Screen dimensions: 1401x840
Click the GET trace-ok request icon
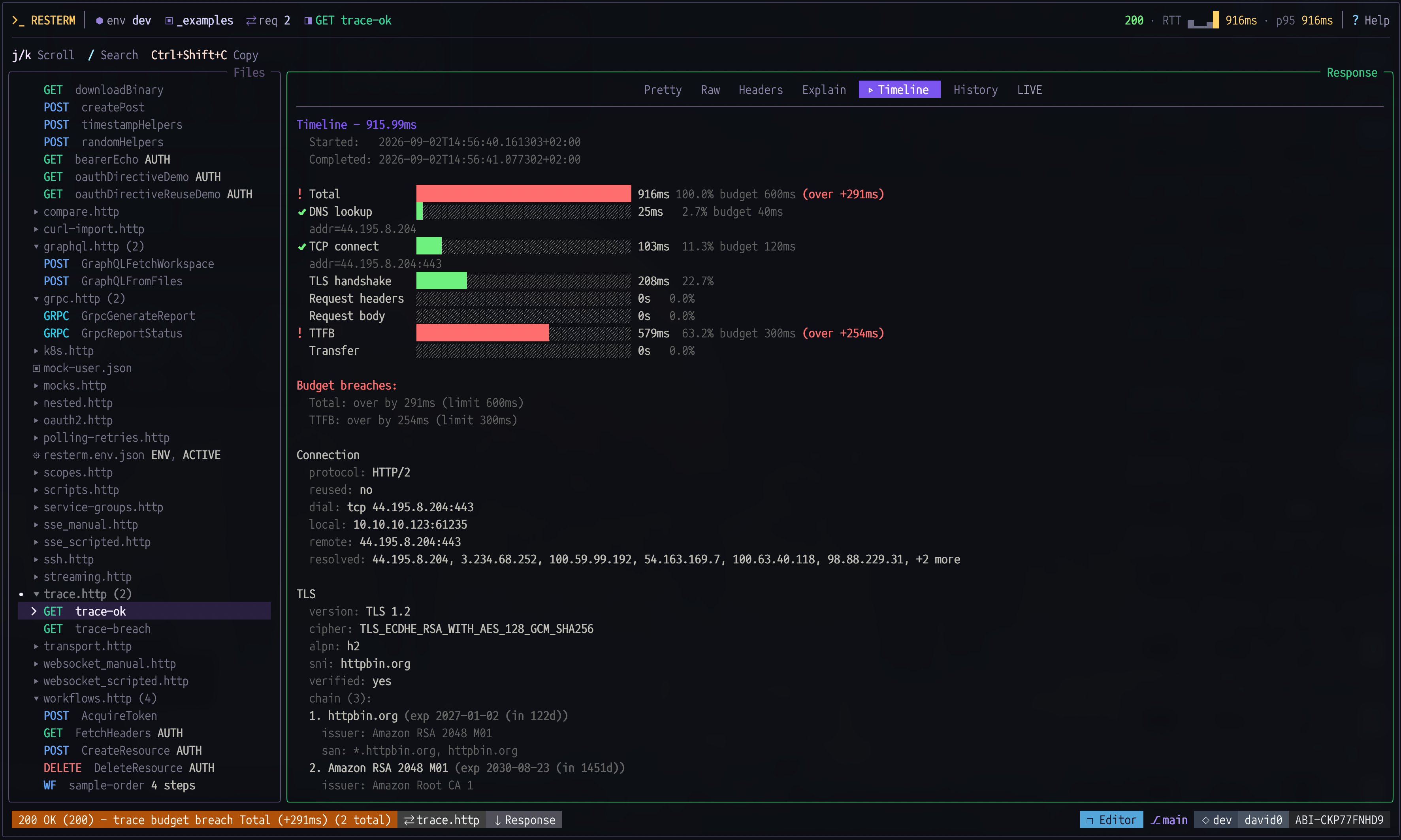point(308,21)
